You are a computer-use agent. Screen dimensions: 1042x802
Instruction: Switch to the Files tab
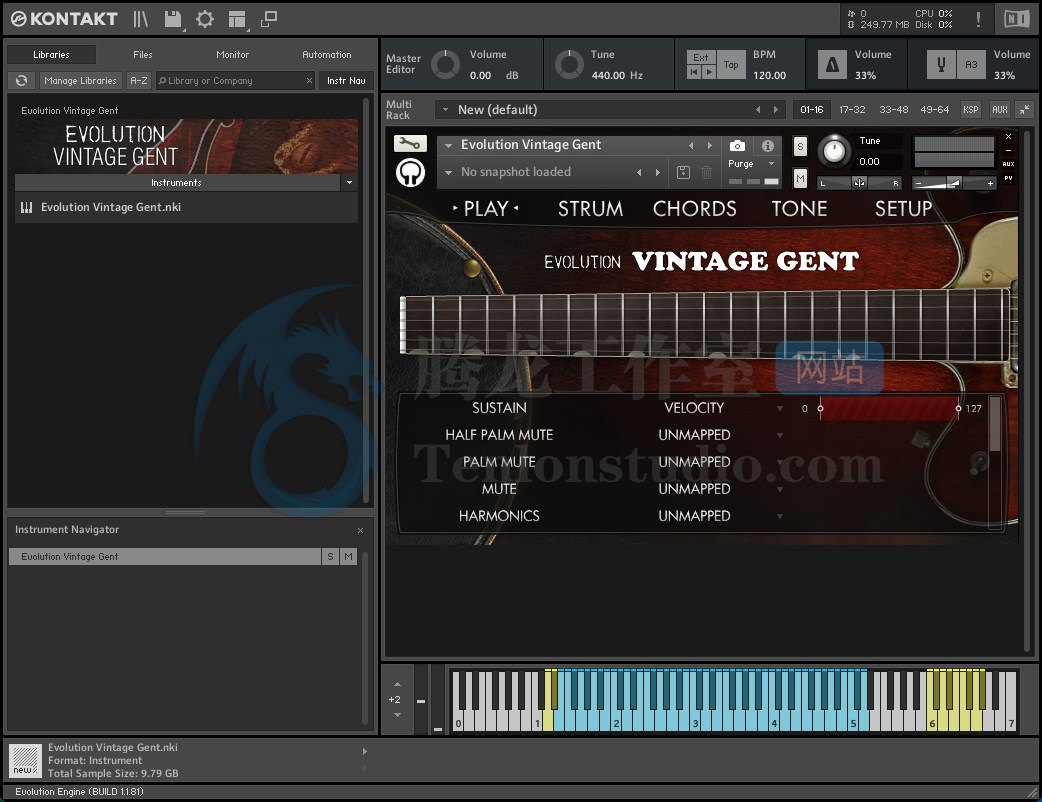point(141,54)
